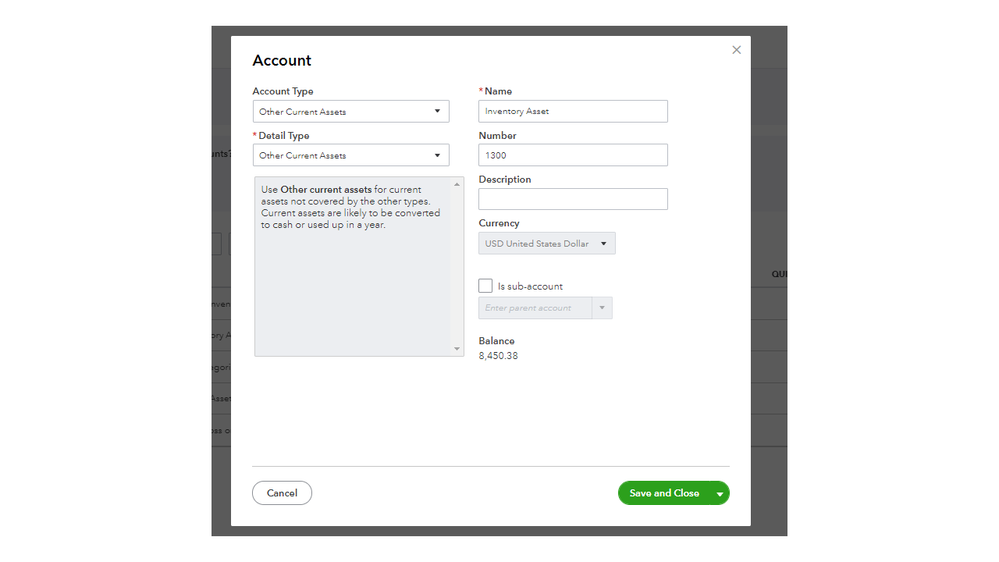999x562 pixels.
Task: Click the Account dialog title
Action: pos(282,61)
